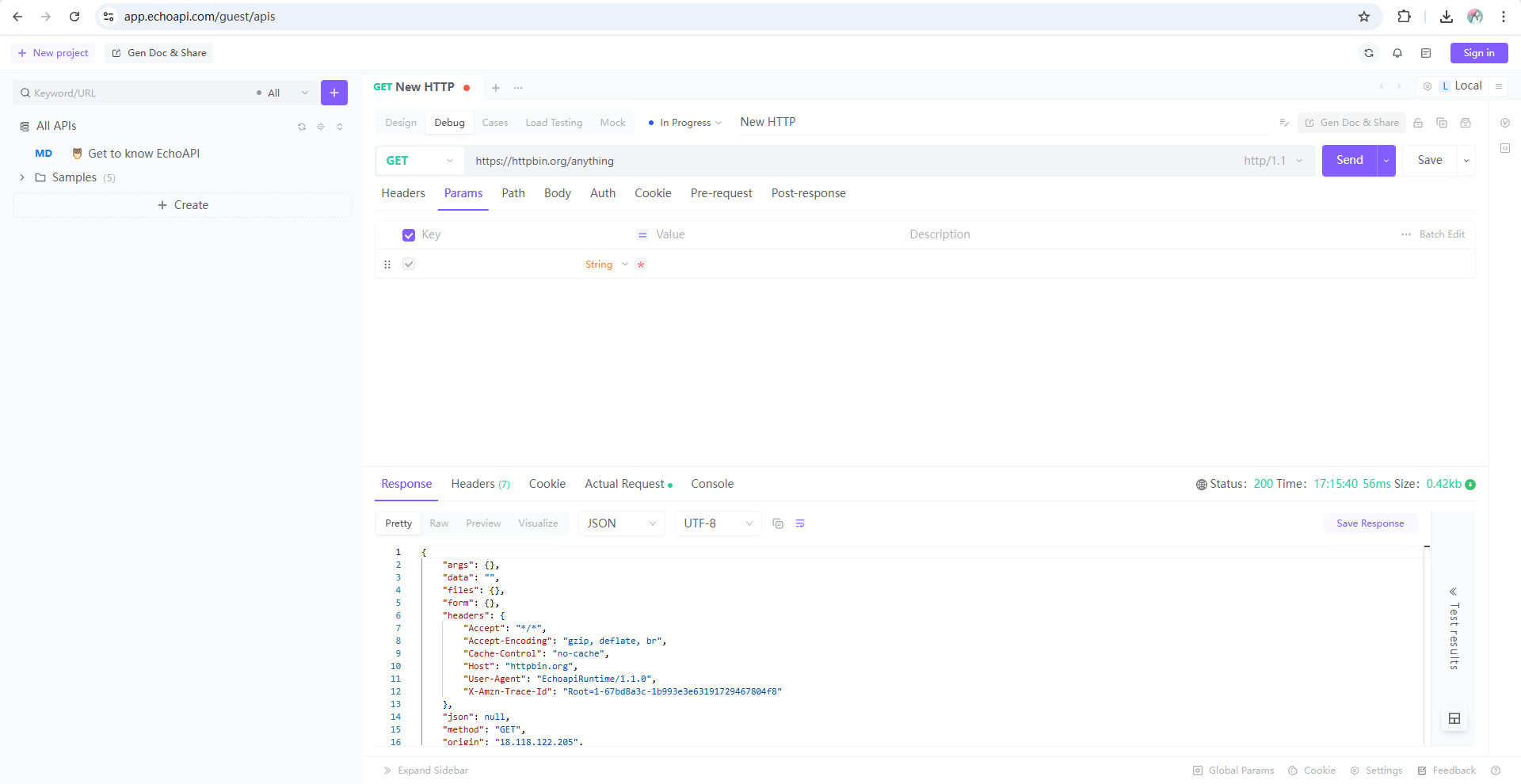Lock the current API with the padlock icon
Image resolution: width=1521 pixels, height=784 pixels.
pyautogui.click(x=1418, y=123)
